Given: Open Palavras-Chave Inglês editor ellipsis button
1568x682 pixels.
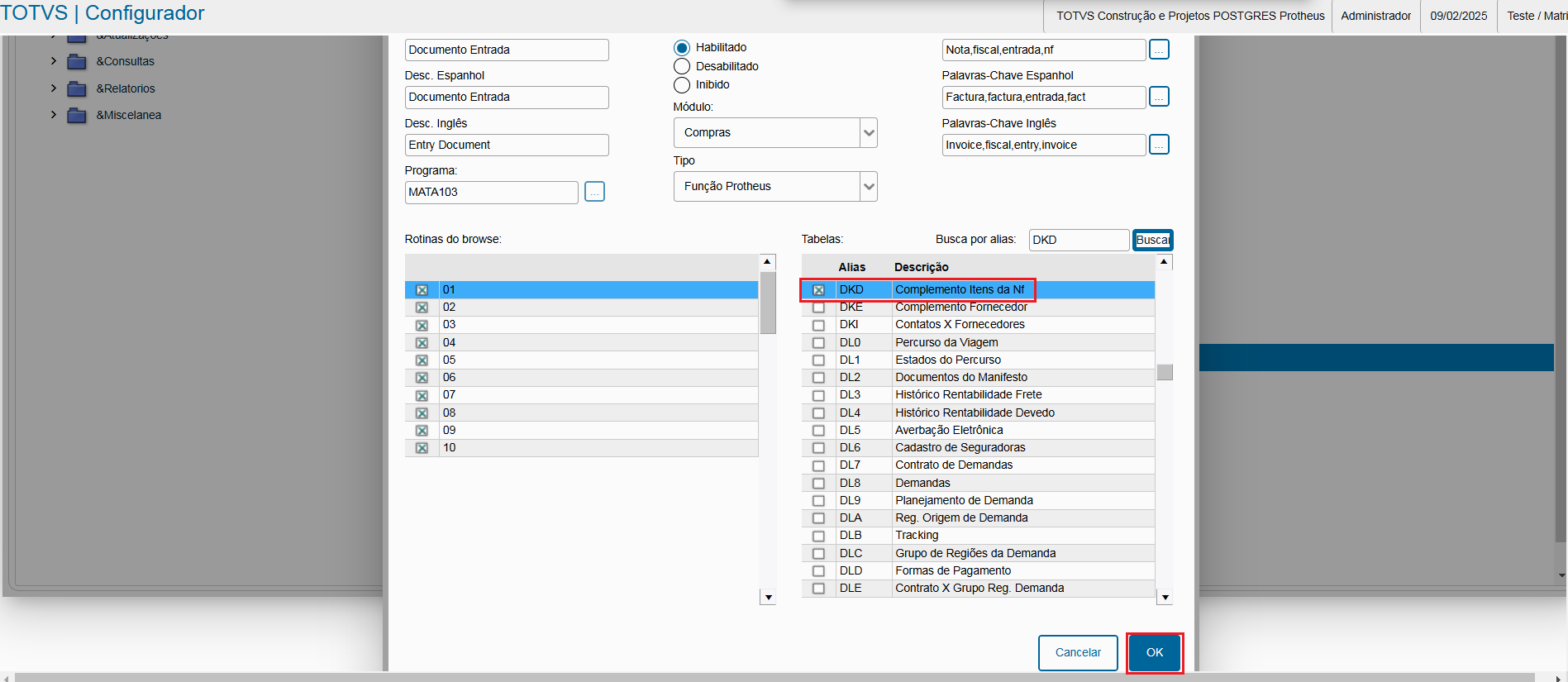Looking at the screenshot, I should coord(1159,145).
